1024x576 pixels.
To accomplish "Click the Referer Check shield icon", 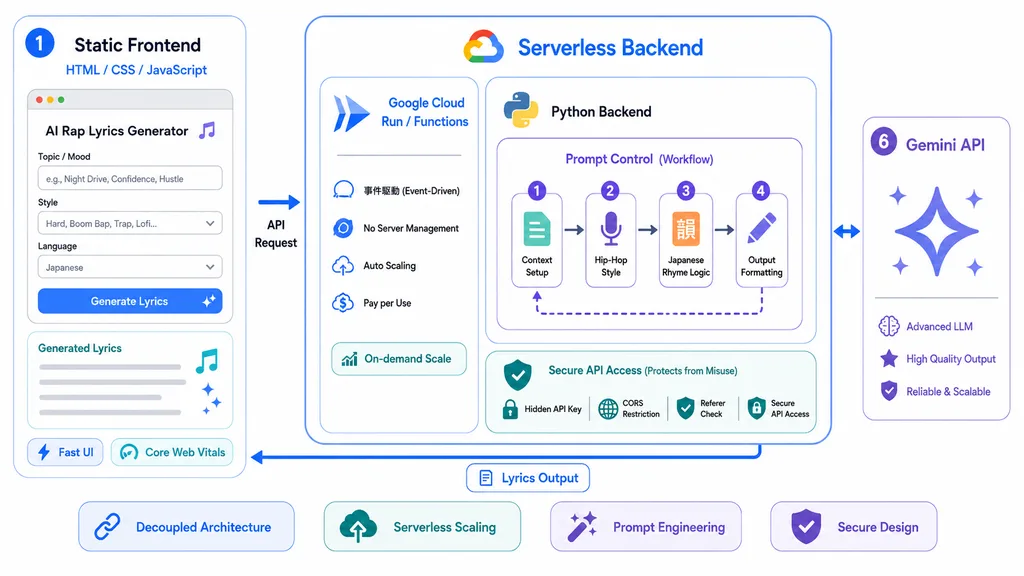I will [685, 408].
